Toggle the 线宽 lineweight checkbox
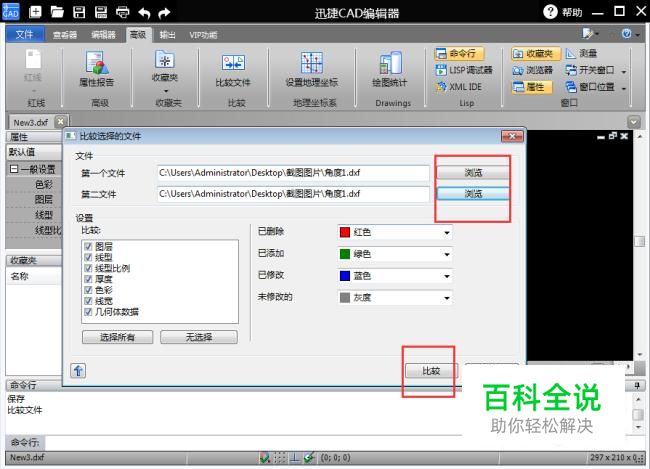Screen dimensions: 650x469 pyautogui.click(x=88, y=301)
